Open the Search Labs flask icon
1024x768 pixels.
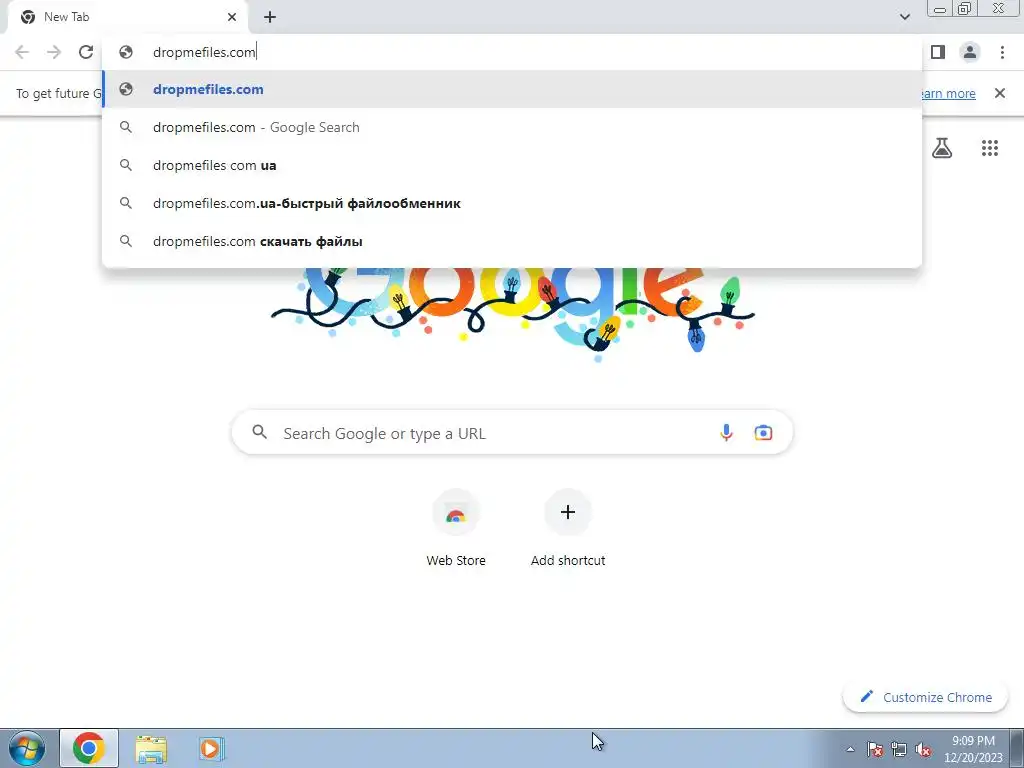[942, 148]
